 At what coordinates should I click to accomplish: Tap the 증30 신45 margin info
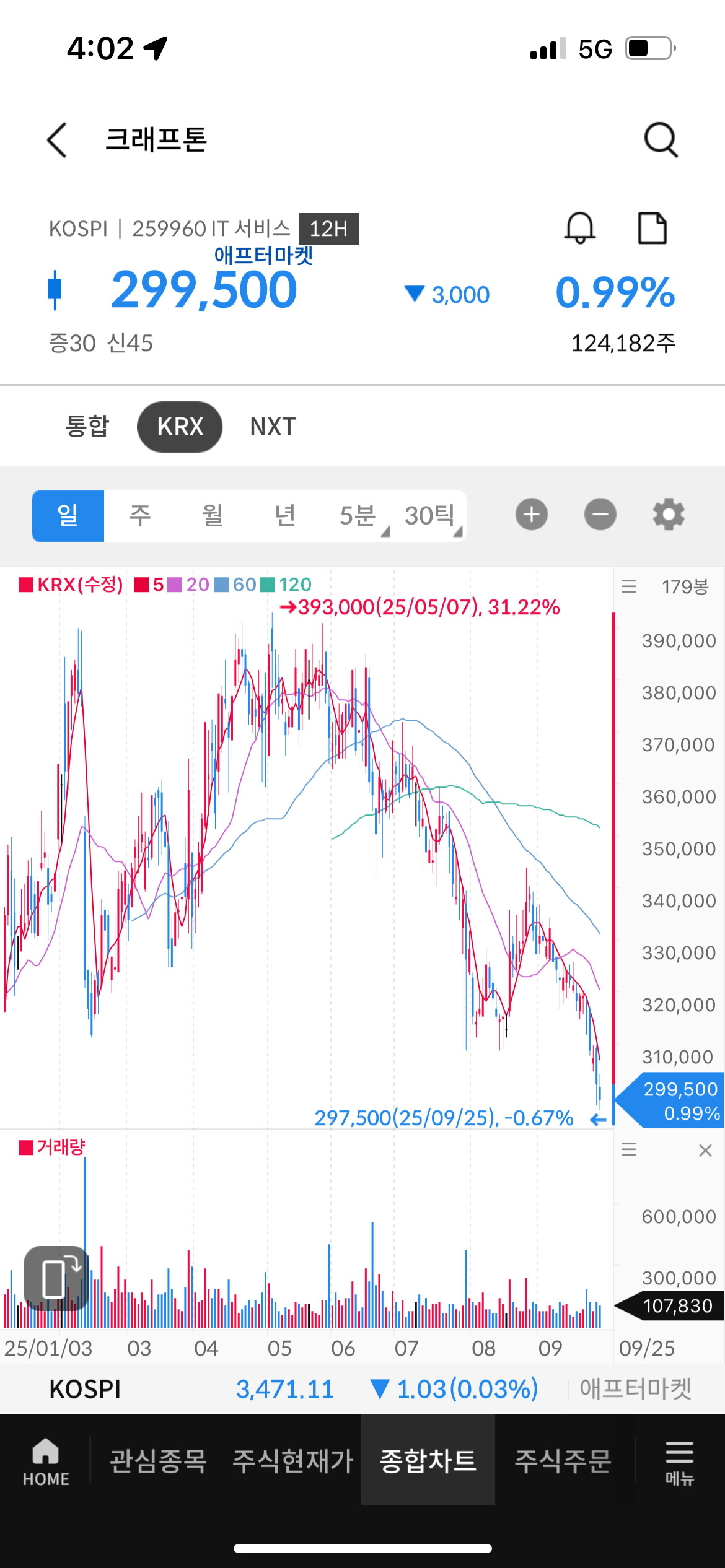pyautogui.click(x=100, y=343)
